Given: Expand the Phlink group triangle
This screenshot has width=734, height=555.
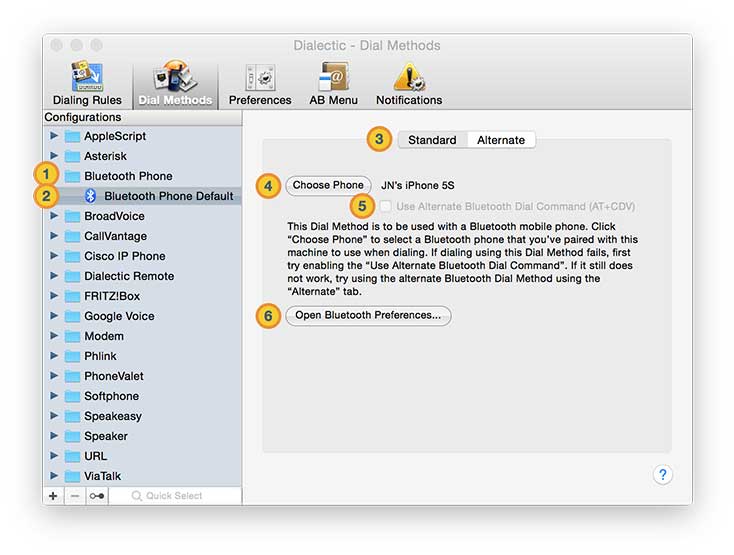Looking at the screenshot, I should (54, 356).
